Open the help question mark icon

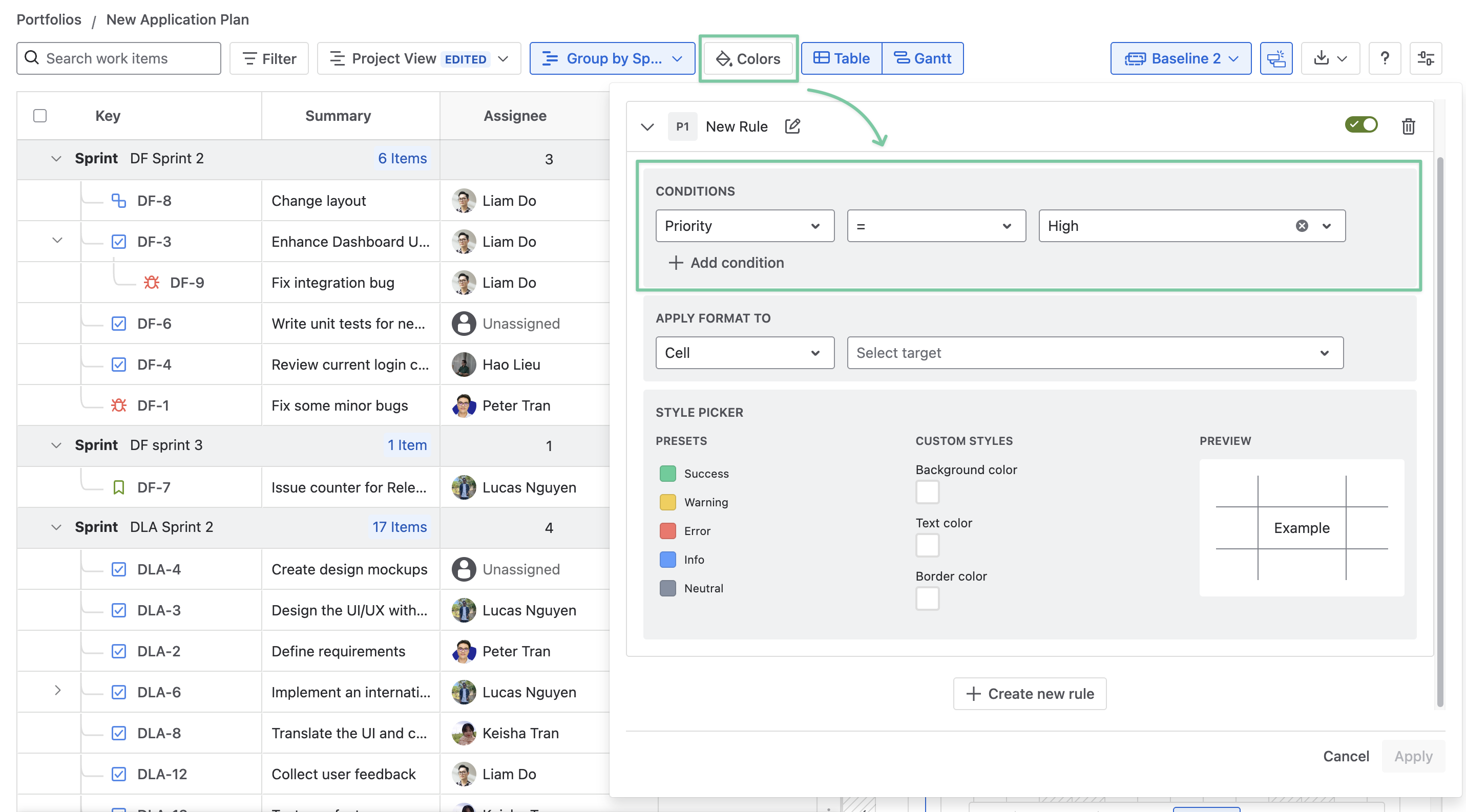[x=1385, y=58]
